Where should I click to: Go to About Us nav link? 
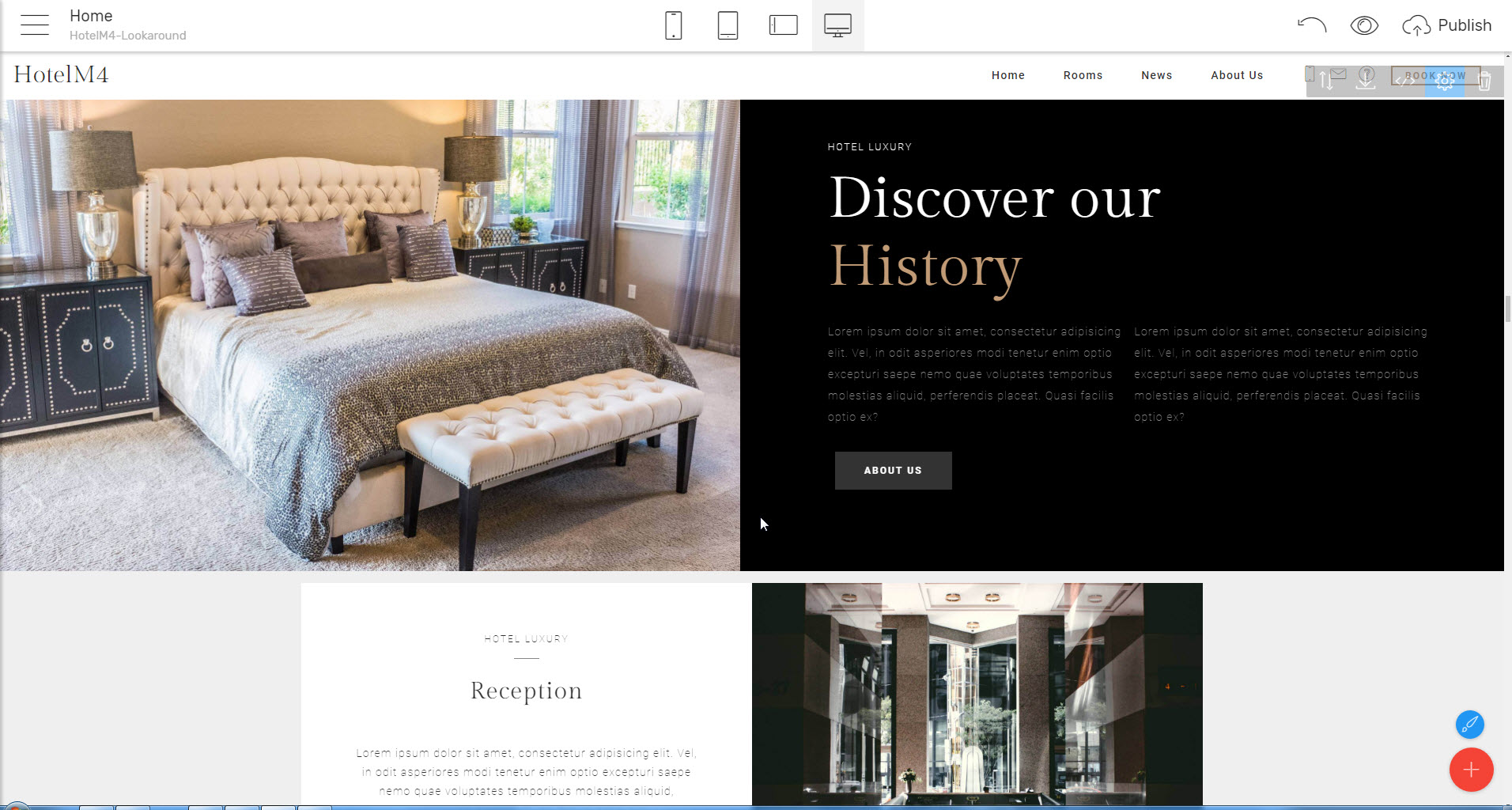click(1237, 75)
